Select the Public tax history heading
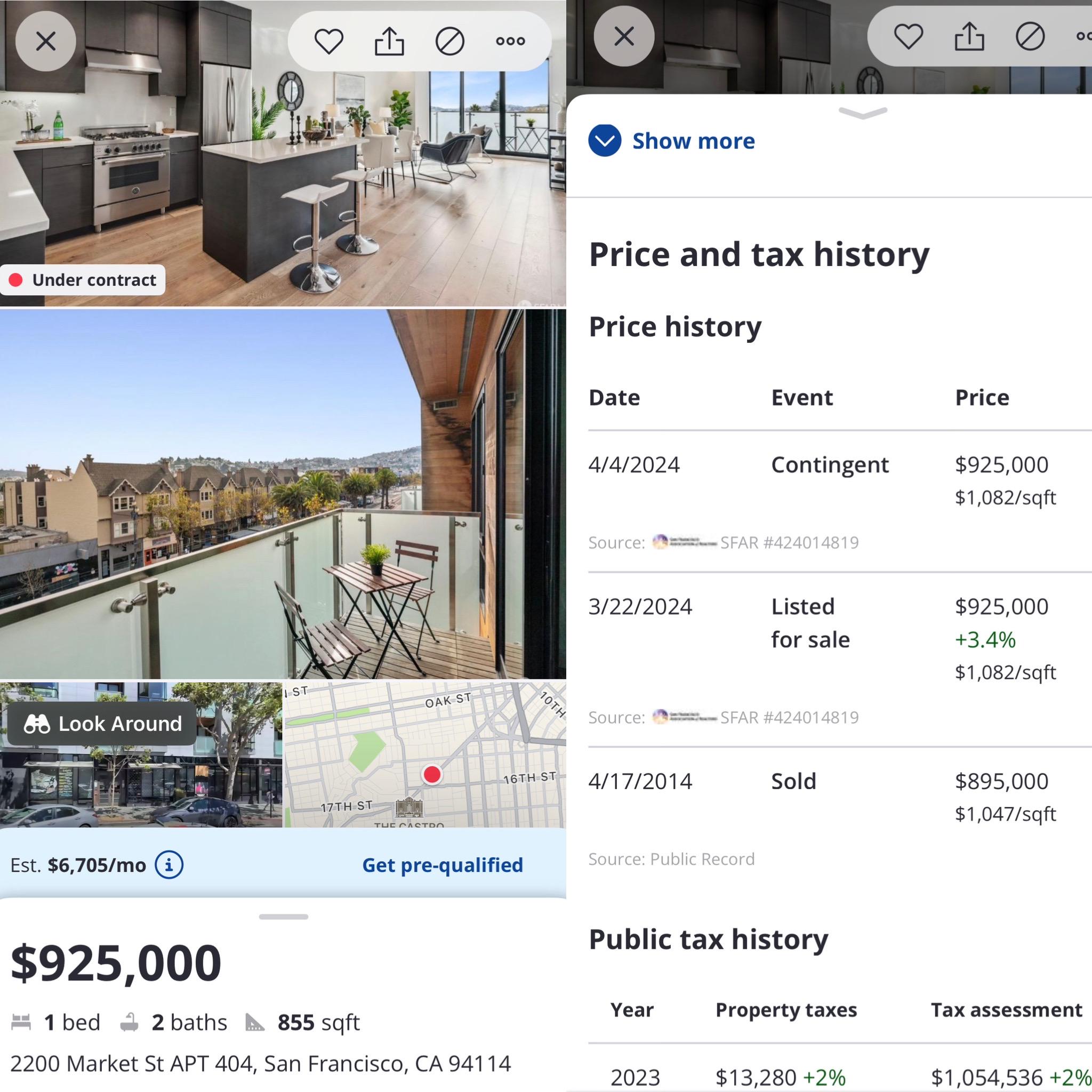The image size is (1092, 1092). 708,940
